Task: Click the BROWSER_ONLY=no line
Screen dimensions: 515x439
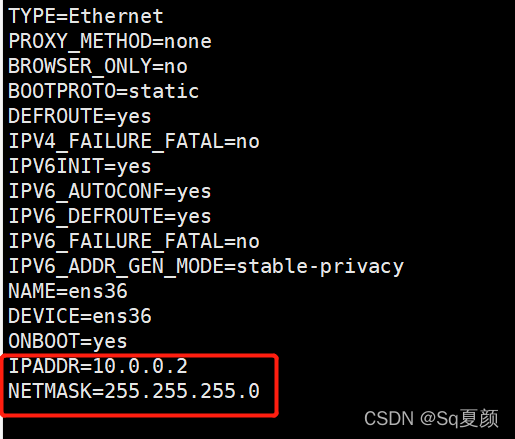Action: [x=98, y=66]
